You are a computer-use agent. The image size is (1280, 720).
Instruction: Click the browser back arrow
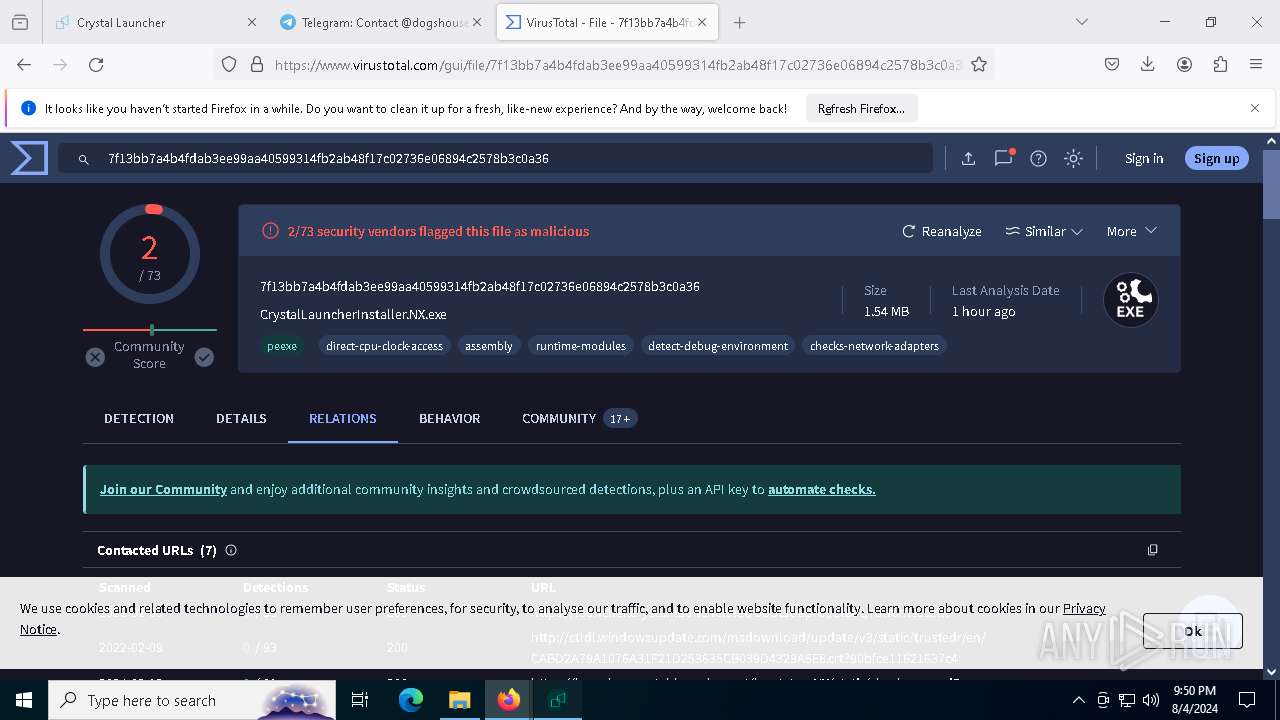[x=24, y=64]
